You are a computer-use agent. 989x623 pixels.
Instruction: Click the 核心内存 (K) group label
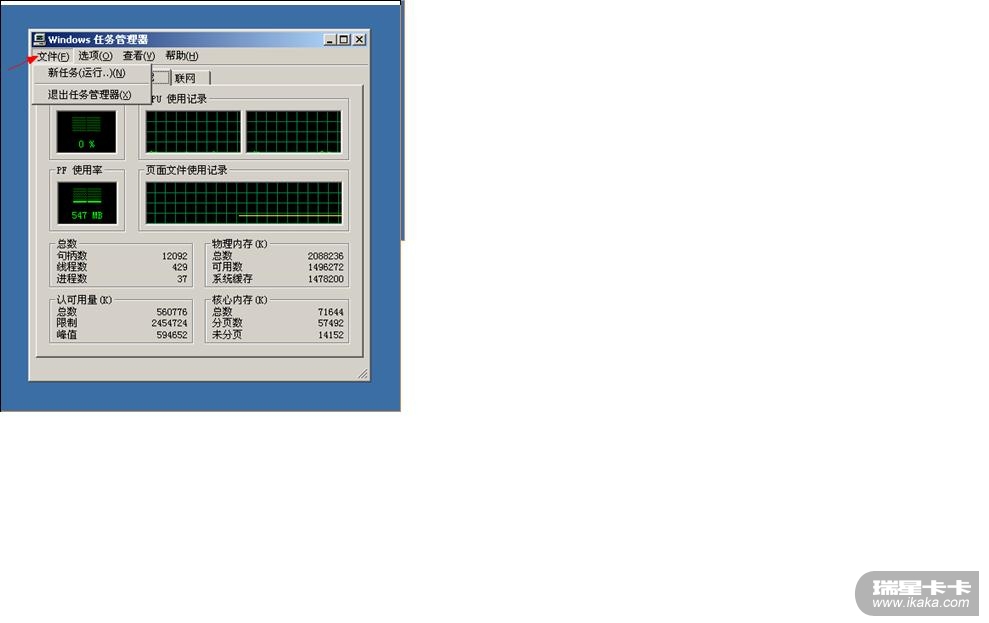[x=240, y=300]
